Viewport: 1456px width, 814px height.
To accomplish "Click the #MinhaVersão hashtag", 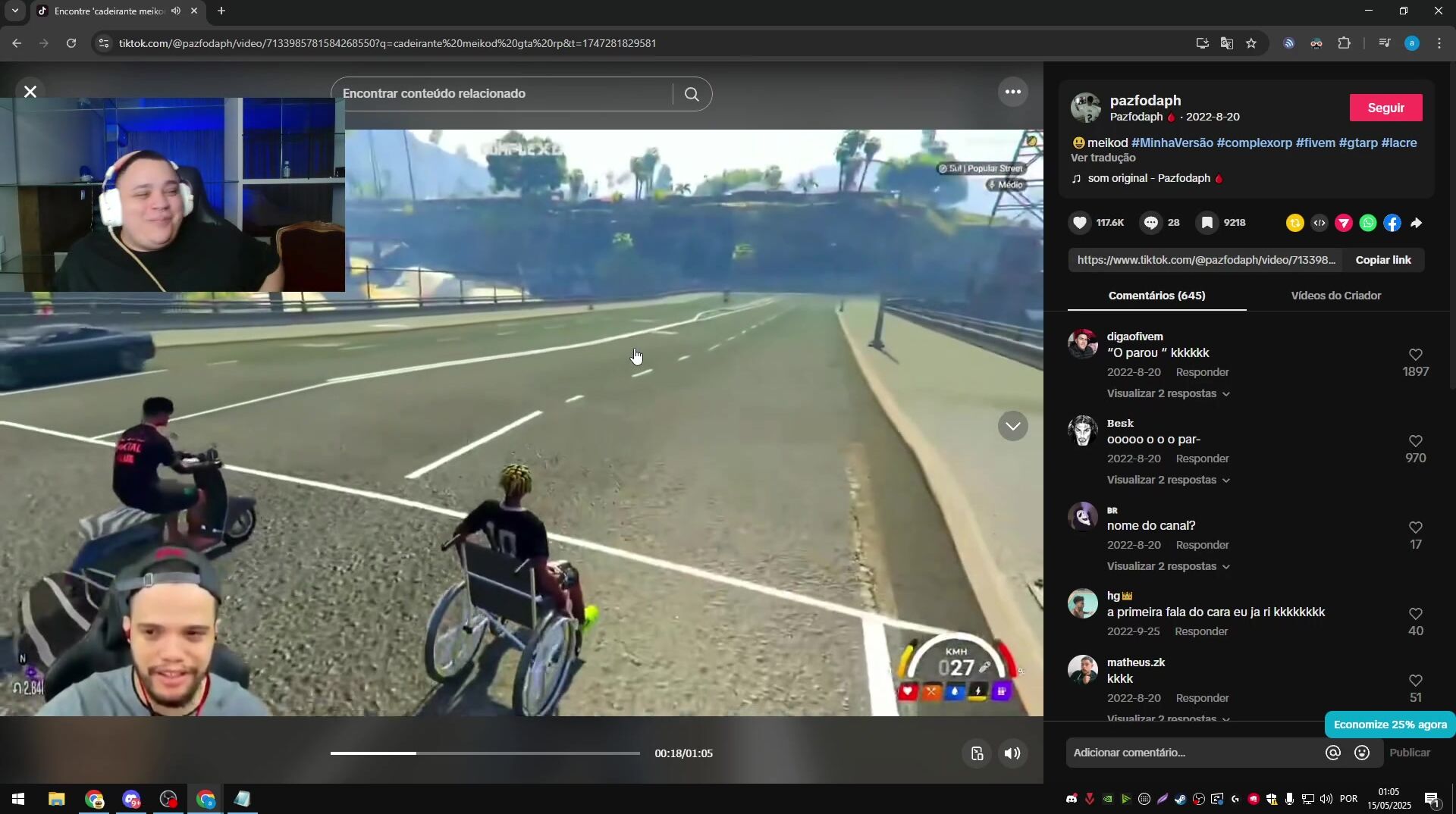I will tap(1172, 142).
